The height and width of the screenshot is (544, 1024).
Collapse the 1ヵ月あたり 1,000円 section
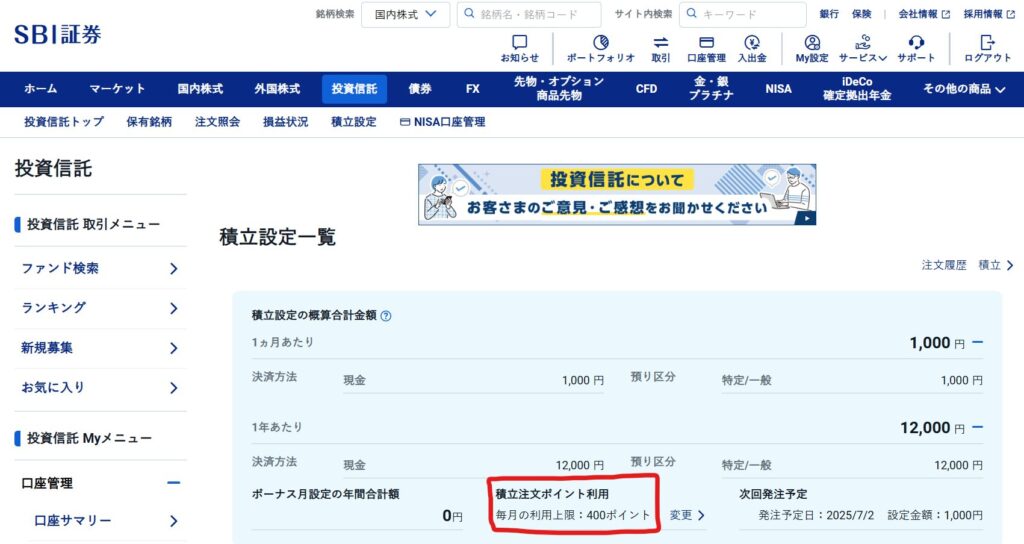pyautogui.click(x=977, y=342)
